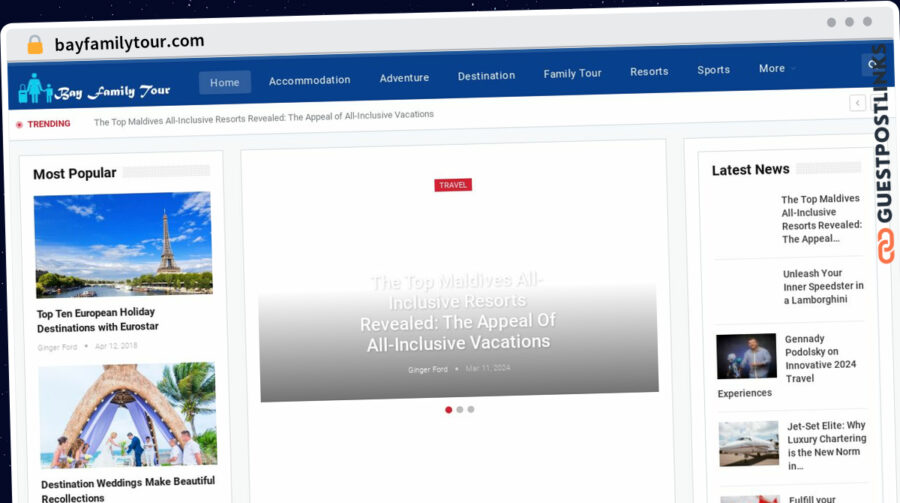Open the Accommodation menu item
Screen dimensions: 900x503
click(x=309, y=80)
